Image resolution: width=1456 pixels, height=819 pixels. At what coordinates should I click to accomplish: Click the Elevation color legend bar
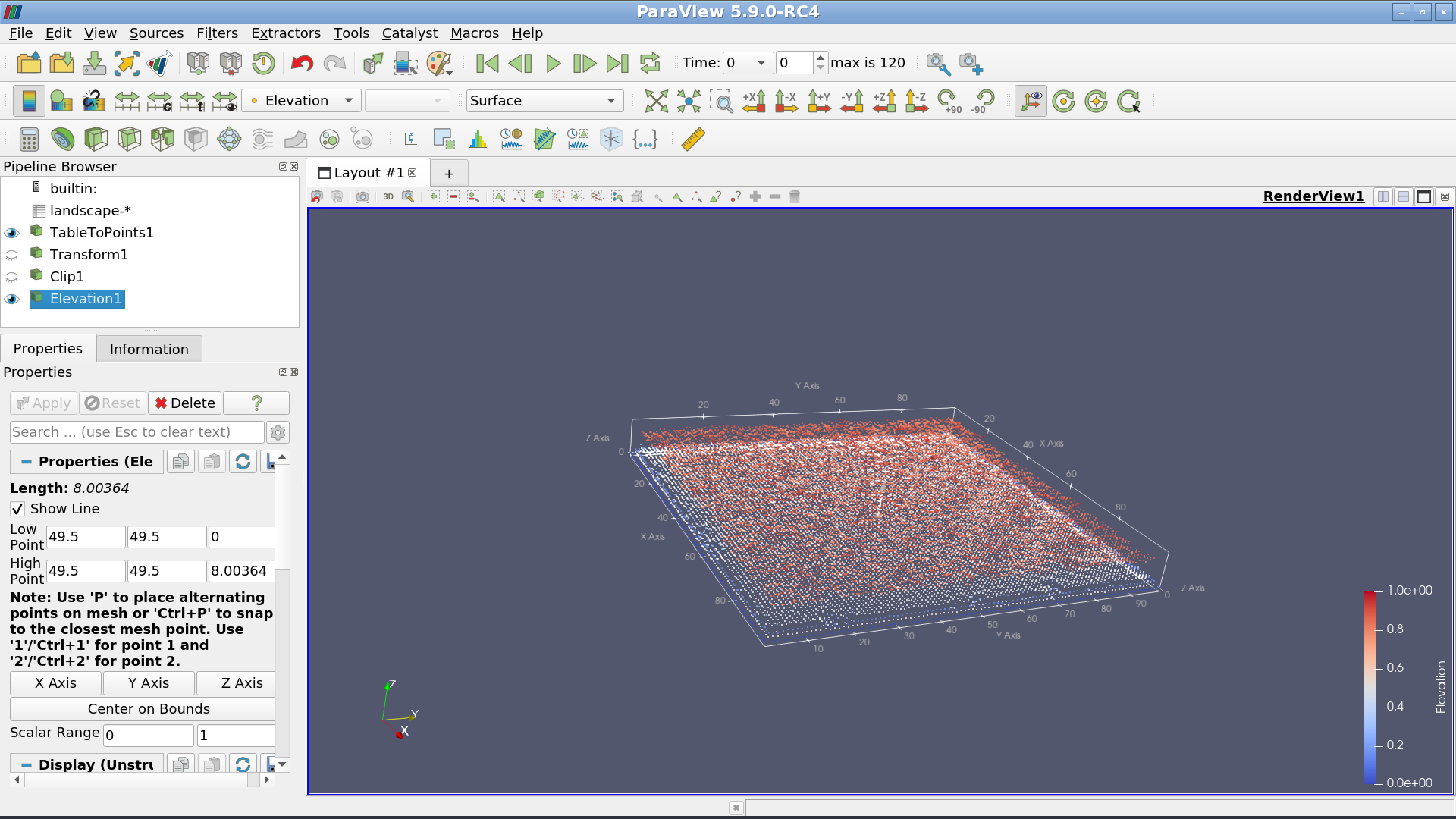1370,686
